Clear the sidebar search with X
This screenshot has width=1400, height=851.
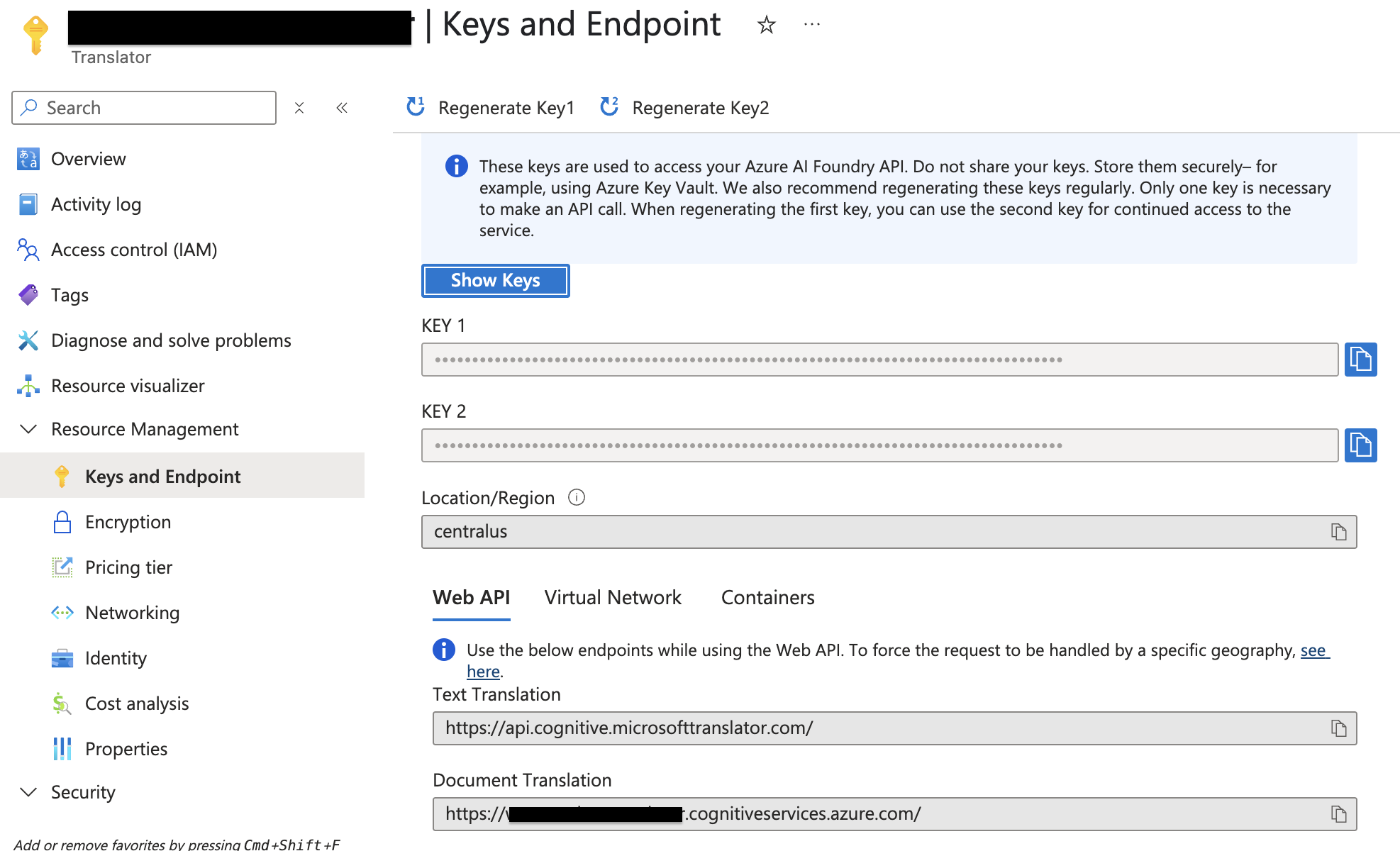click(x=299, y=108)
